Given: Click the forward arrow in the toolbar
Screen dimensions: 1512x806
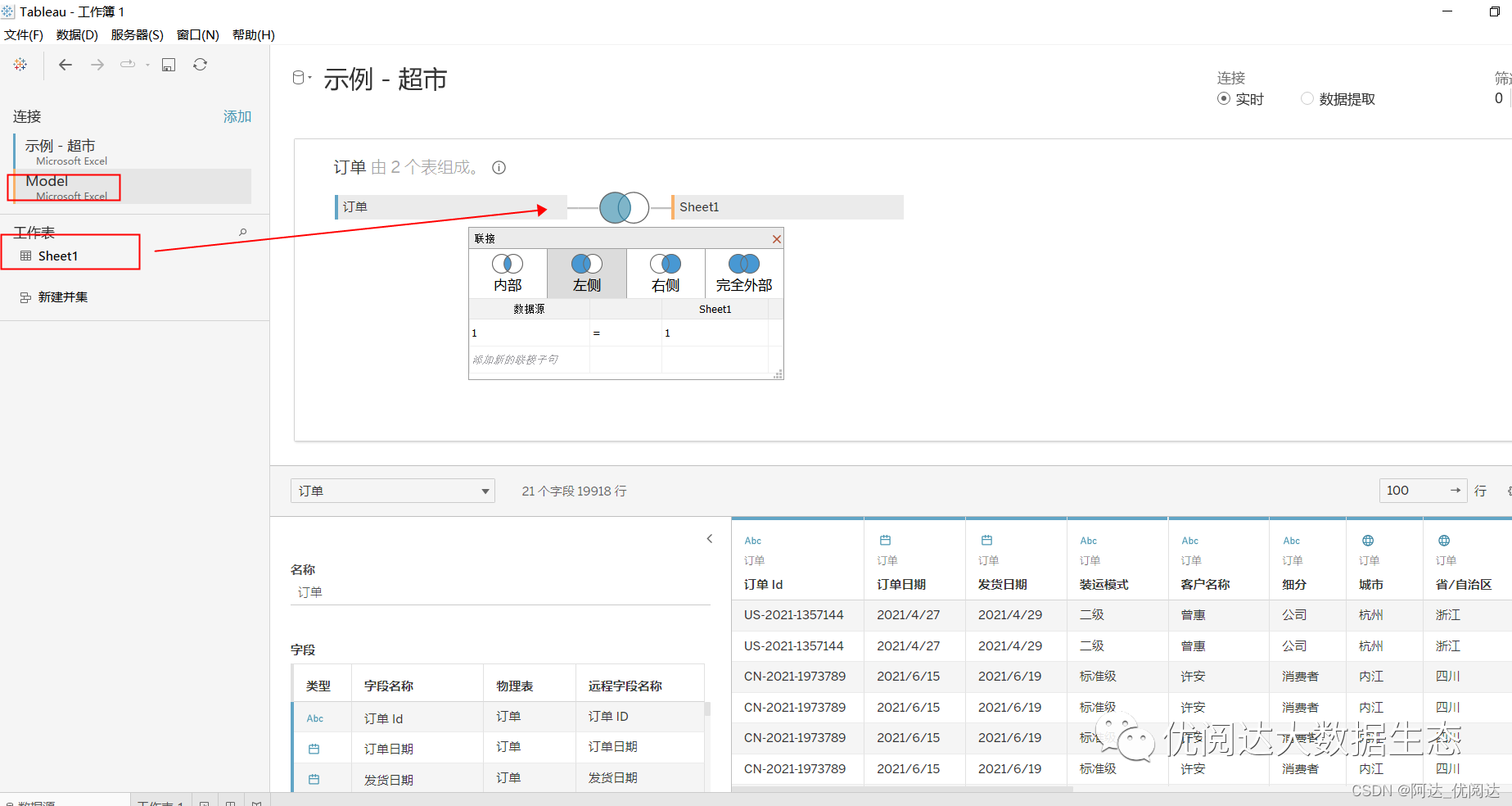Looking at the screenshot, I should coord(97,65).
